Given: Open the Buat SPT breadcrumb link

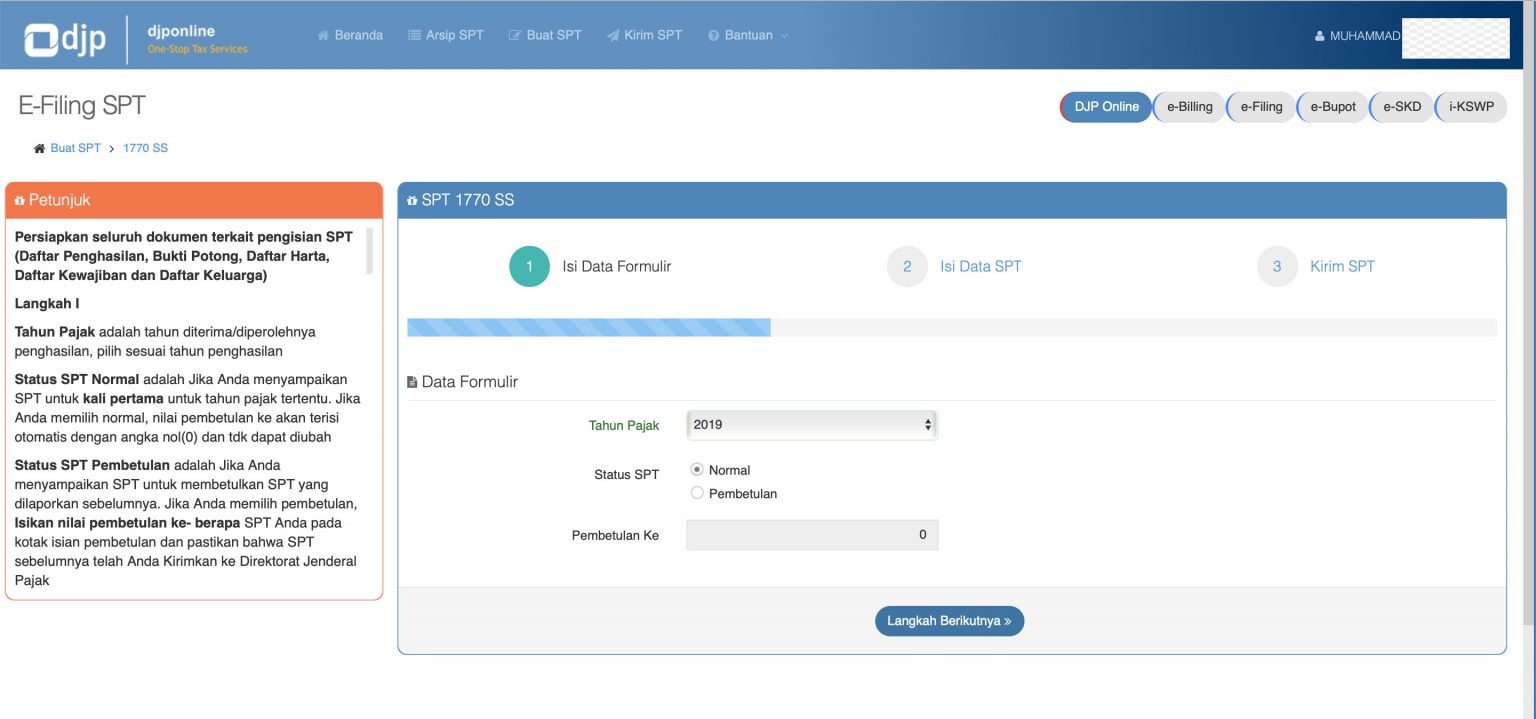Looking at the screenshot, I should (x=75, y=147).
